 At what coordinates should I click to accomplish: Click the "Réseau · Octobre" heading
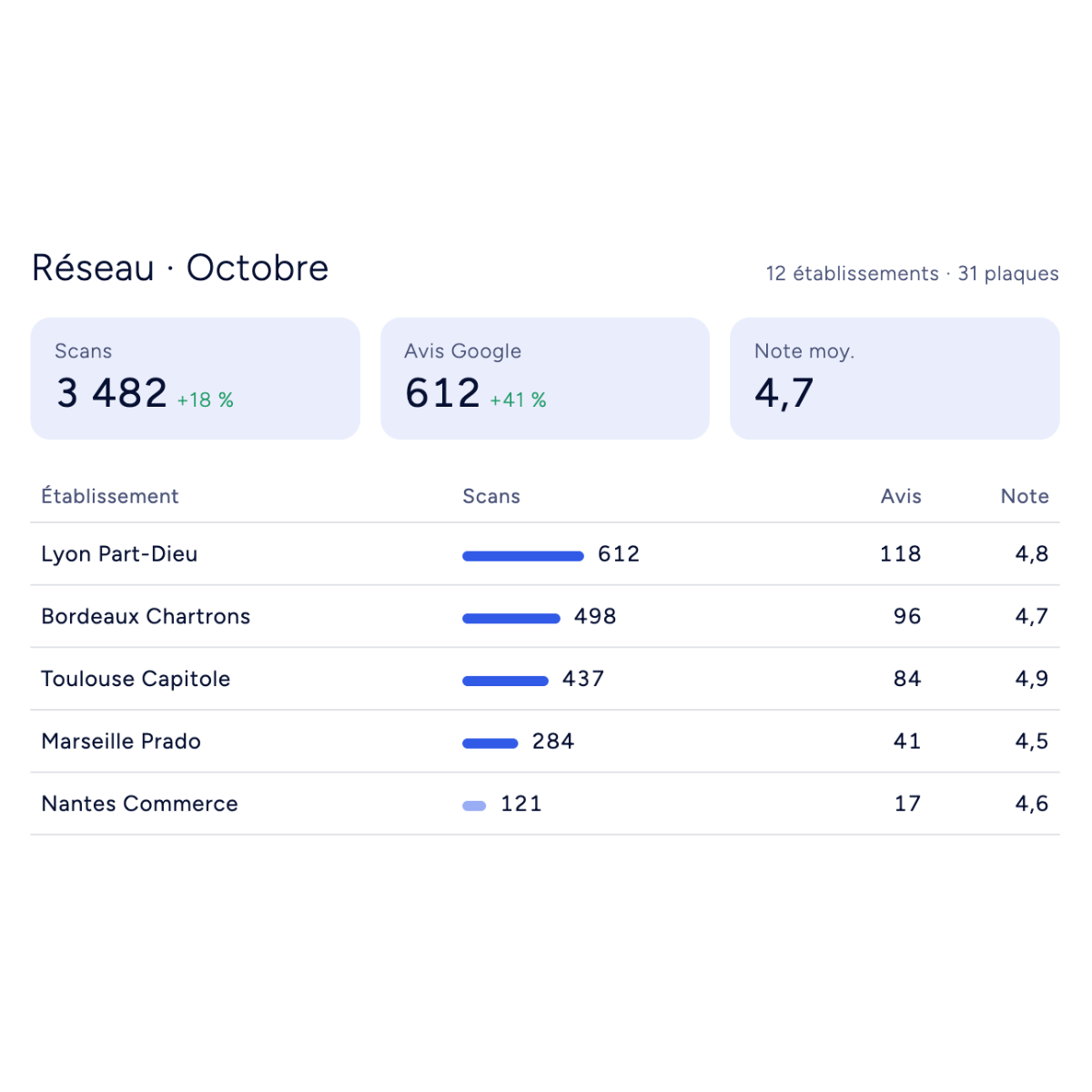pos(180,268)
